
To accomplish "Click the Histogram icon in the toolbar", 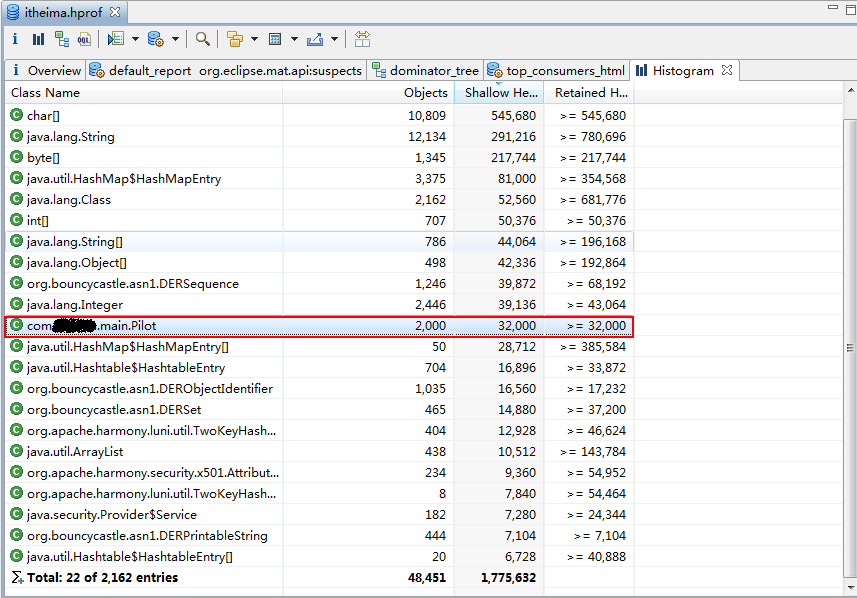I will tap(38, 39).
